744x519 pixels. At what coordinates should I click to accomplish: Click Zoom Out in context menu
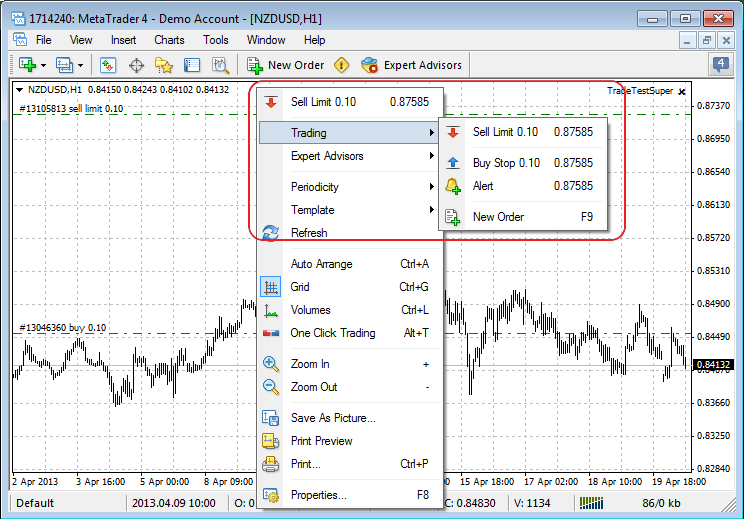[349, 387]
